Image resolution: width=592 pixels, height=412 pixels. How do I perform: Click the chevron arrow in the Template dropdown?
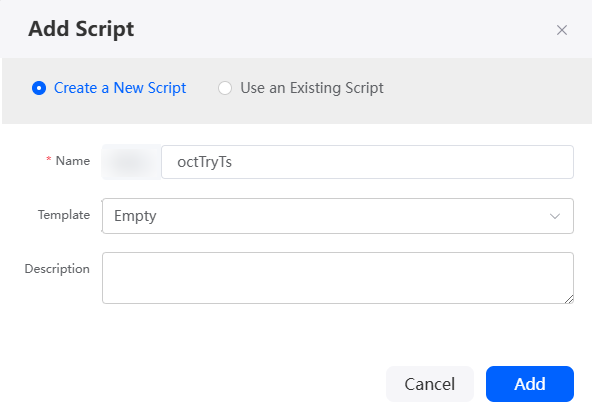[x=555, y=216]
